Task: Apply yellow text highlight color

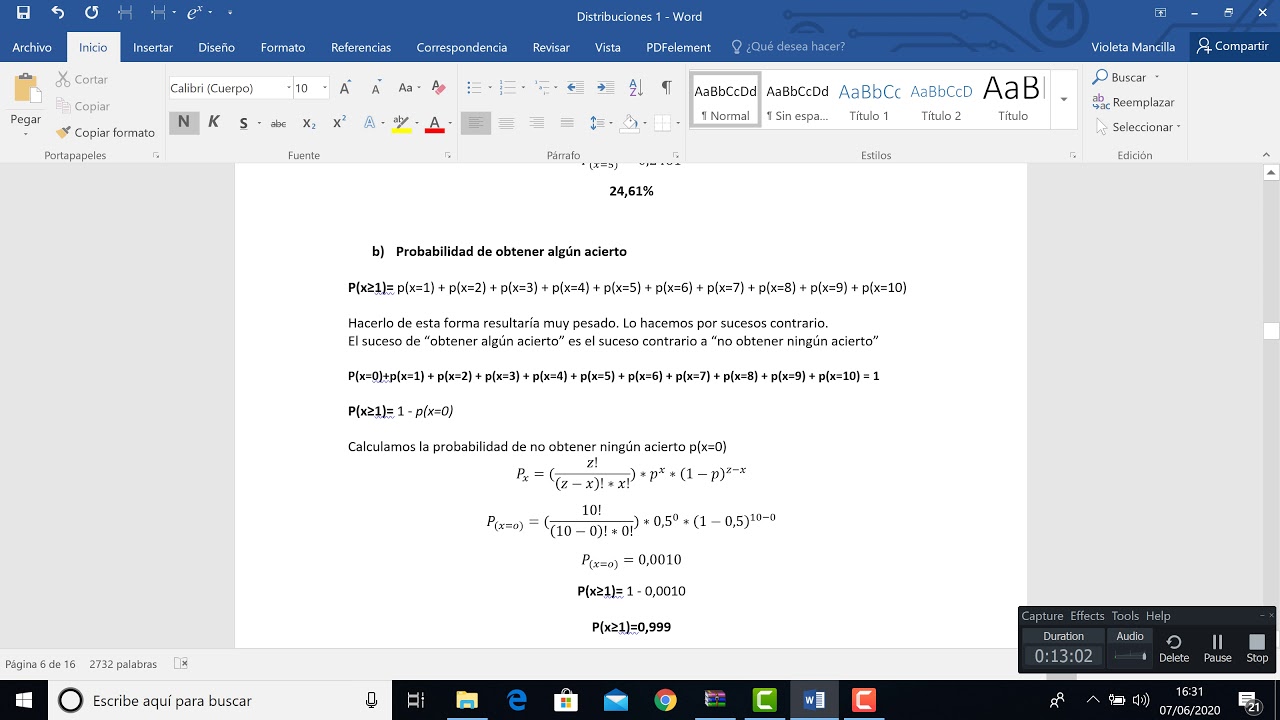Action: pyautogui.click(x=401, y=123)
